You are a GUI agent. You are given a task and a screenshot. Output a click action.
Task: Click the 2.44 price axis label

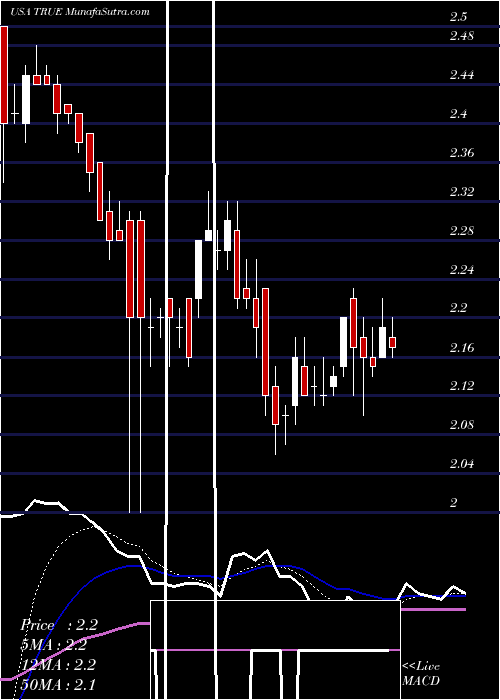tap(462, 75)
